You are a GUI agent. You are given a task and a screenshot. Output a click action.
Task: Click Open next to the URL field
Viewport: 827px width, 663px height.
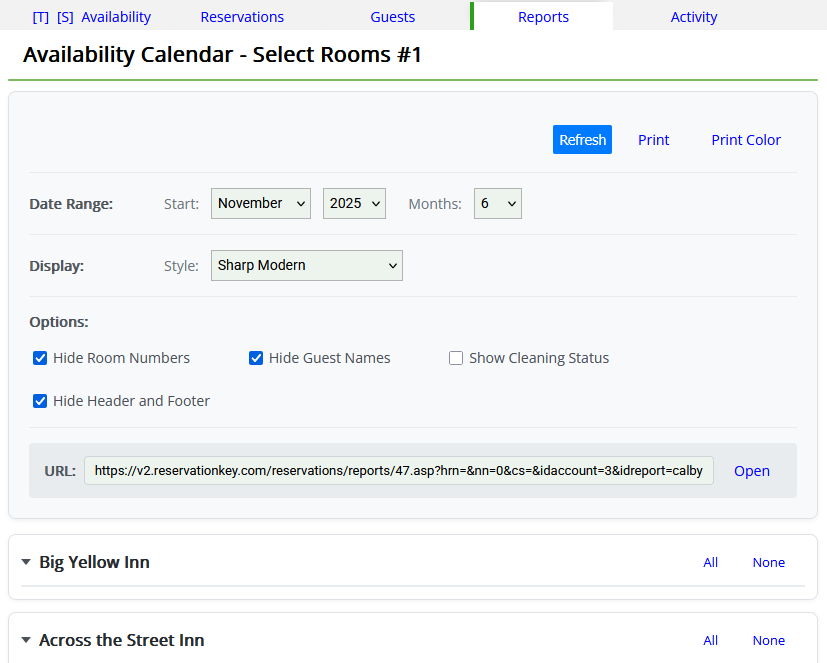(752, 471)
